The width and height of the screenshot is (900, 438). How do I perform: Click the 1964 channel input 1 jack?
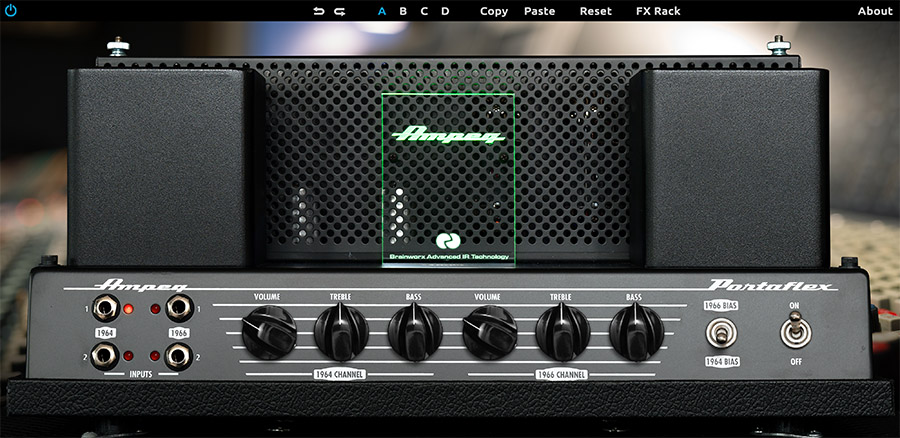pos(104,308)
